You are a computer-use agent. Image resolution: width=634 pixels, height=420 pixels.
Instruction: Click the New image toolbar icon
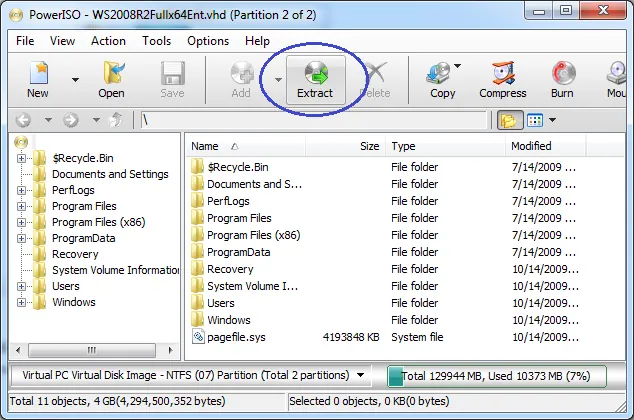39,73
